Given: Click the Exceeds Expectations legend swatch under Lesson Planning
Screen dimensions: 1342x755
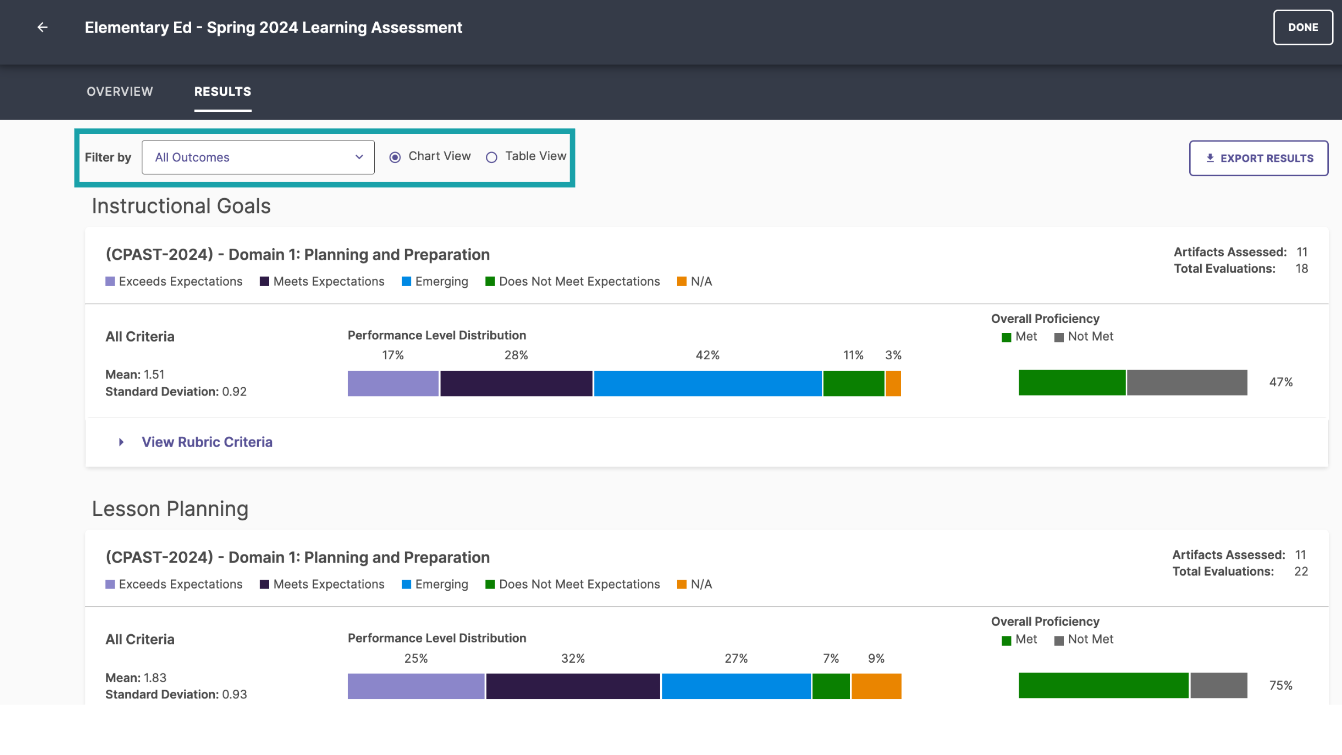Looking at the screenshot, I should tap(110, 585).
